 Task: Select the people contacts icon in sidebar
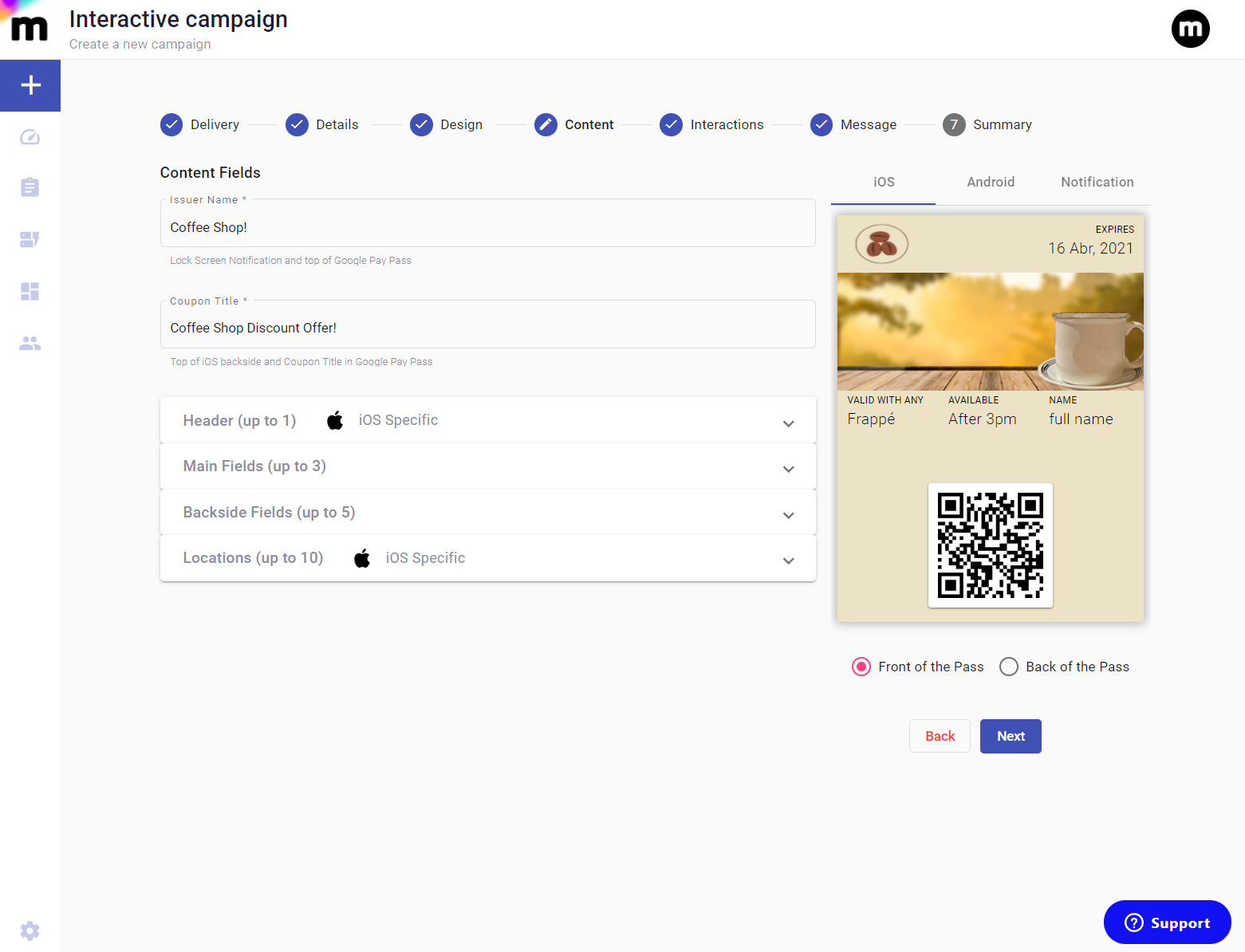point(30,343)
